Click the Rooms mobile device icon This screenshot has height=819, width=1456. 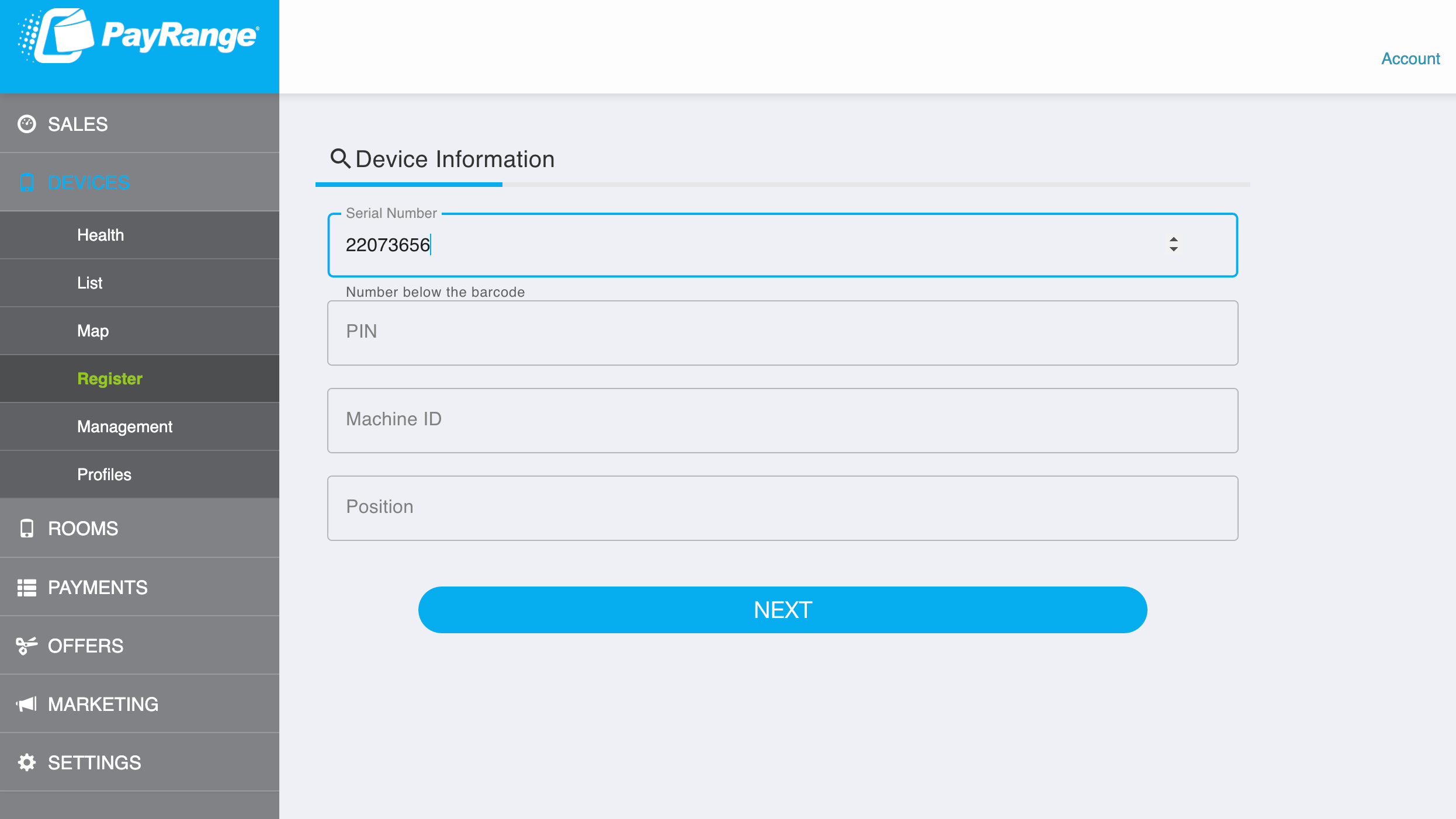27,528
